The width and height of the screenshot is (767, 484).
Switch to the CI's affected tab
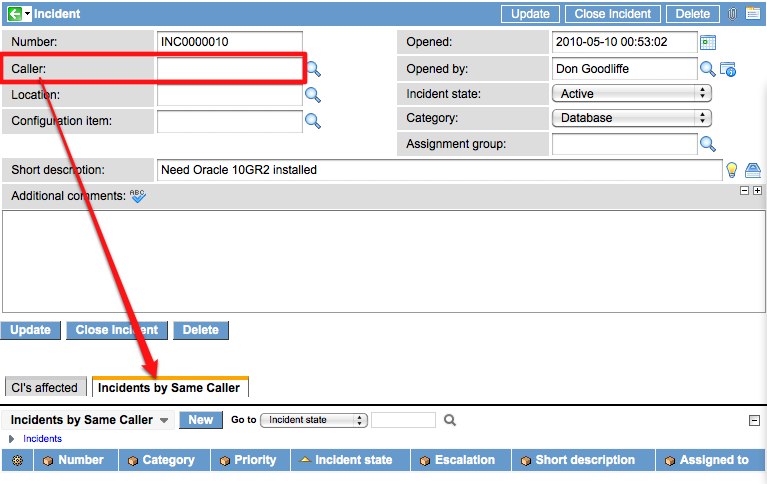tap(44, 388)
